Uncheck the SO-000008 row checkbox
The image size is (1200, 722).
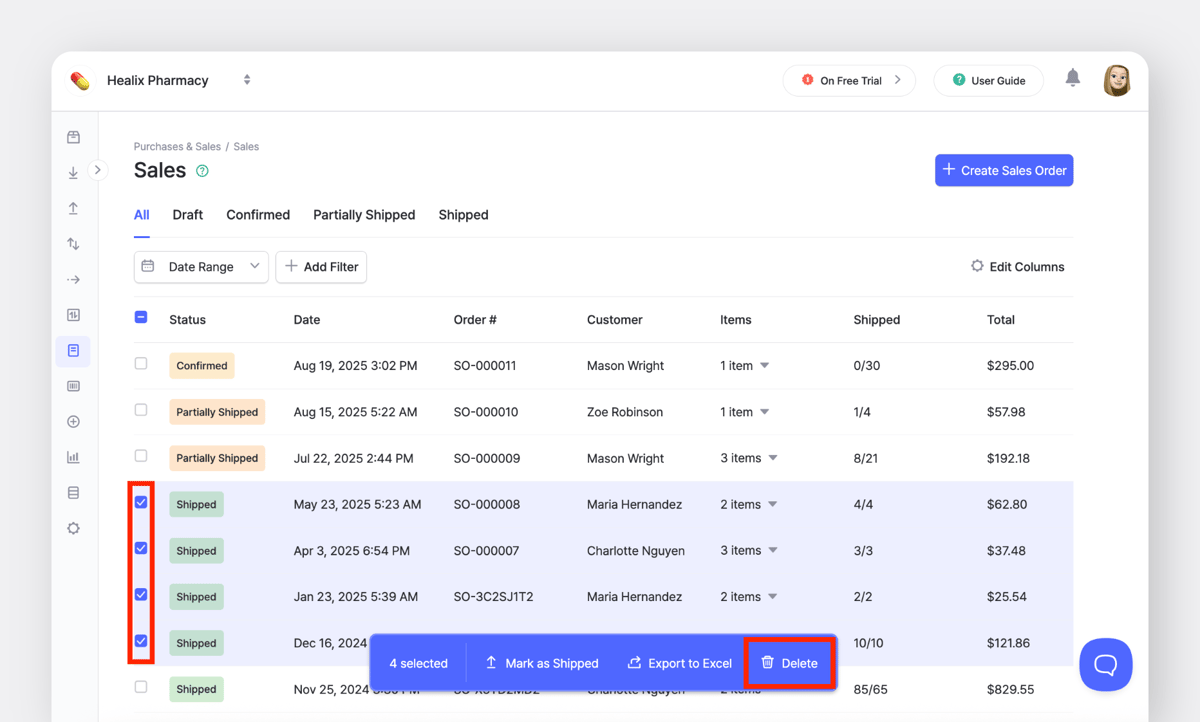pyautogui.click(x=141, y=501)
